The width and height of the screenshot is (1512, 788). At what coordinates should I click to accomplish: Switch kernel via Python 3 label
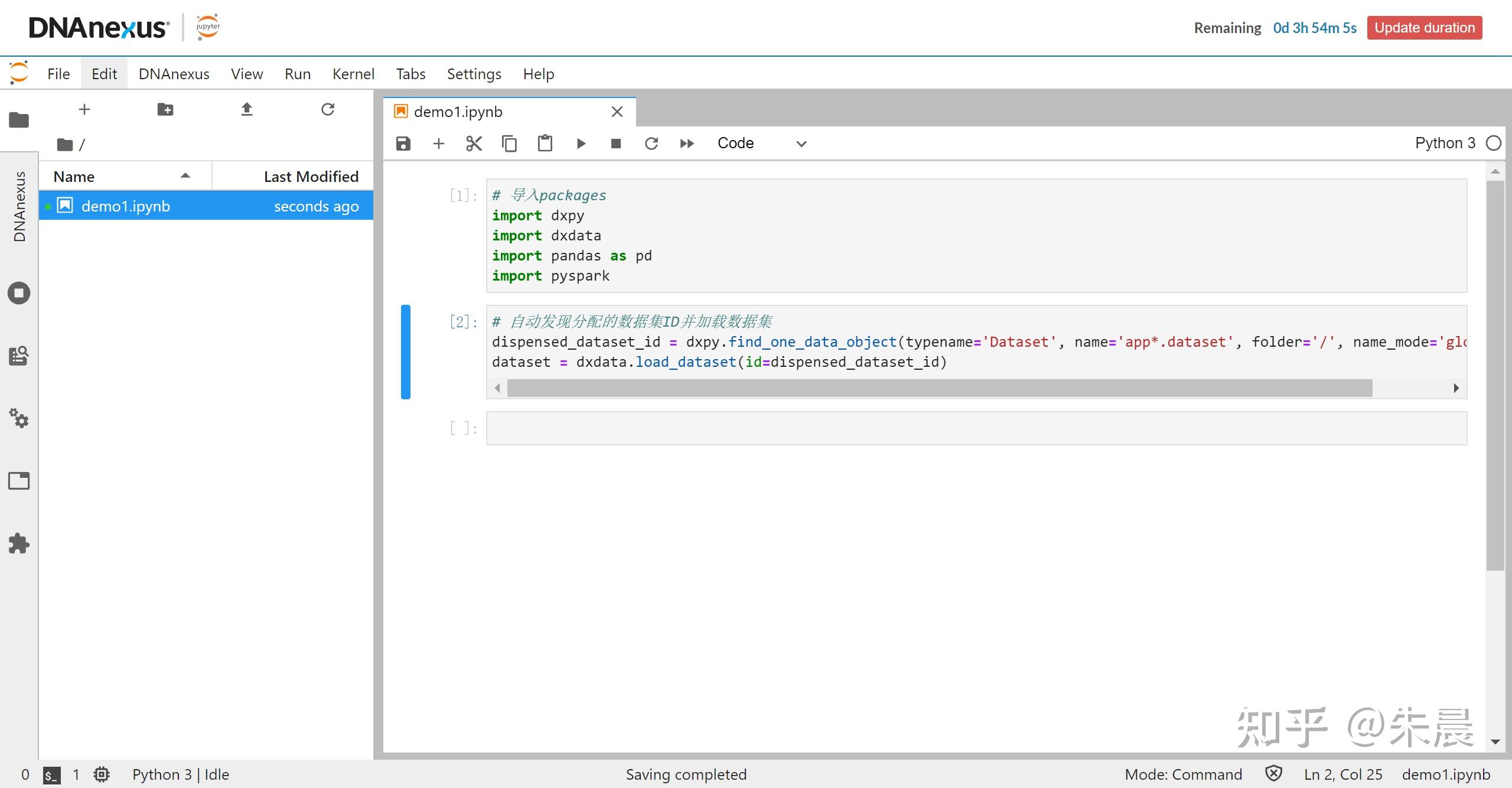coord(1445,143)
